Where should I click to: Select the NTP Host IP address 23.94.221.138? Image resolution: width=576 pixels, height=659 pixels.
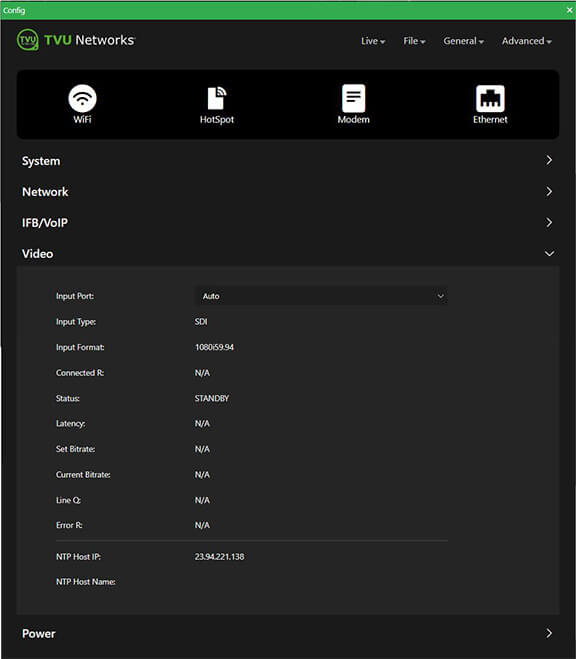219,557
